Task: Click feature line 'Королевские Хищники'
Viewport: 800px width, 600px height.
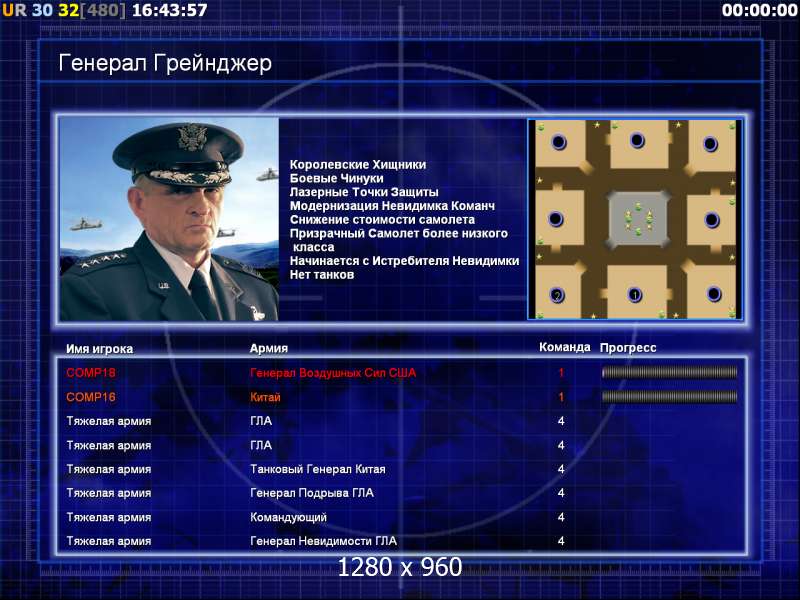Action: tap(358, 164)
